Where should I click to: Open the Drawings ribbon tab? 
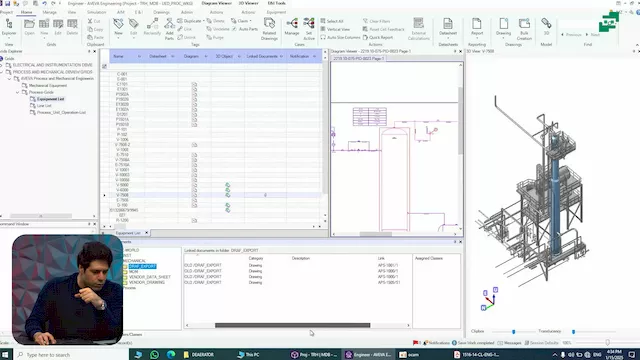pos(162,12)
